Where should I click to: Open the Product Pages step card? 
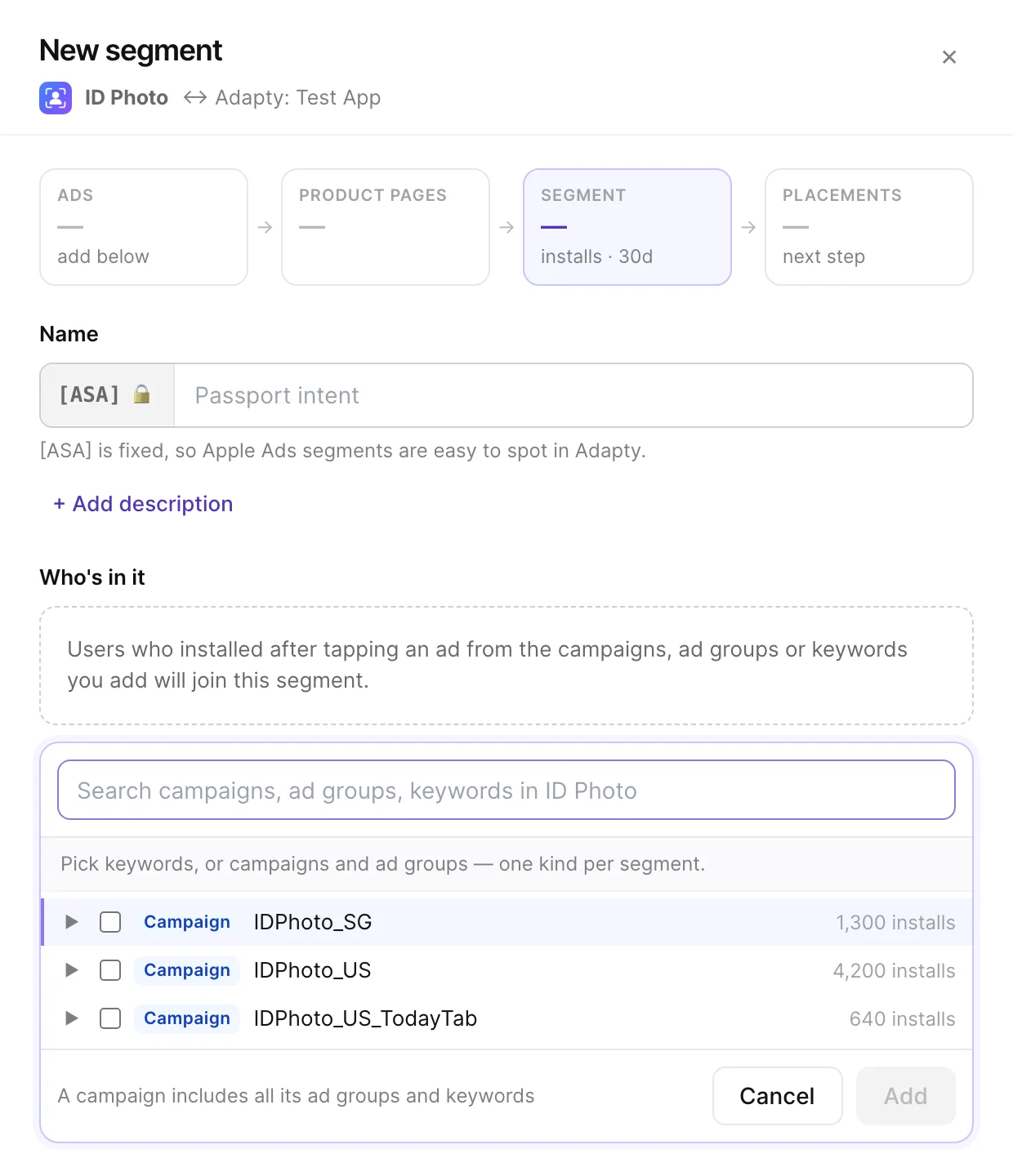pyautogui.click(x=386, y=227)
